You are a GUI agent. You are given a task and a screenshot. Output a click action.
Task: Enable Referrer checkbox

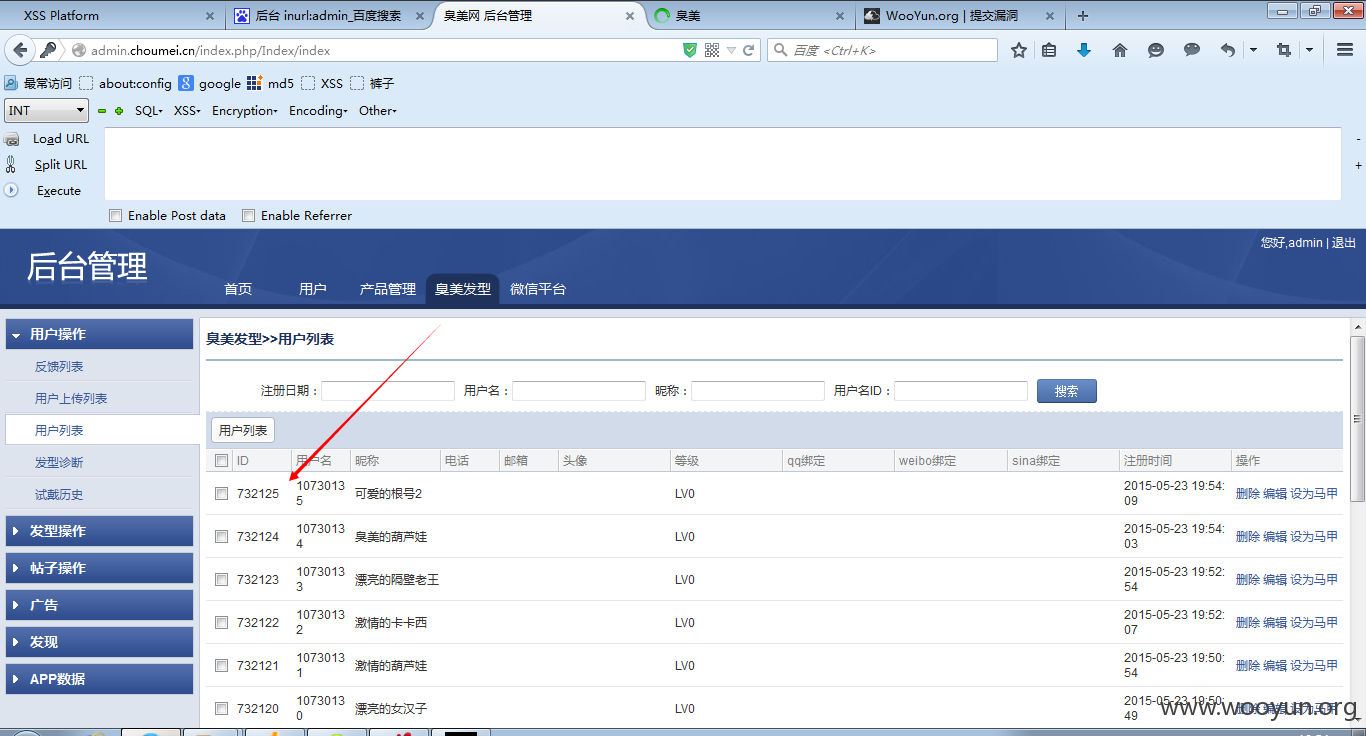click(249, 216)
